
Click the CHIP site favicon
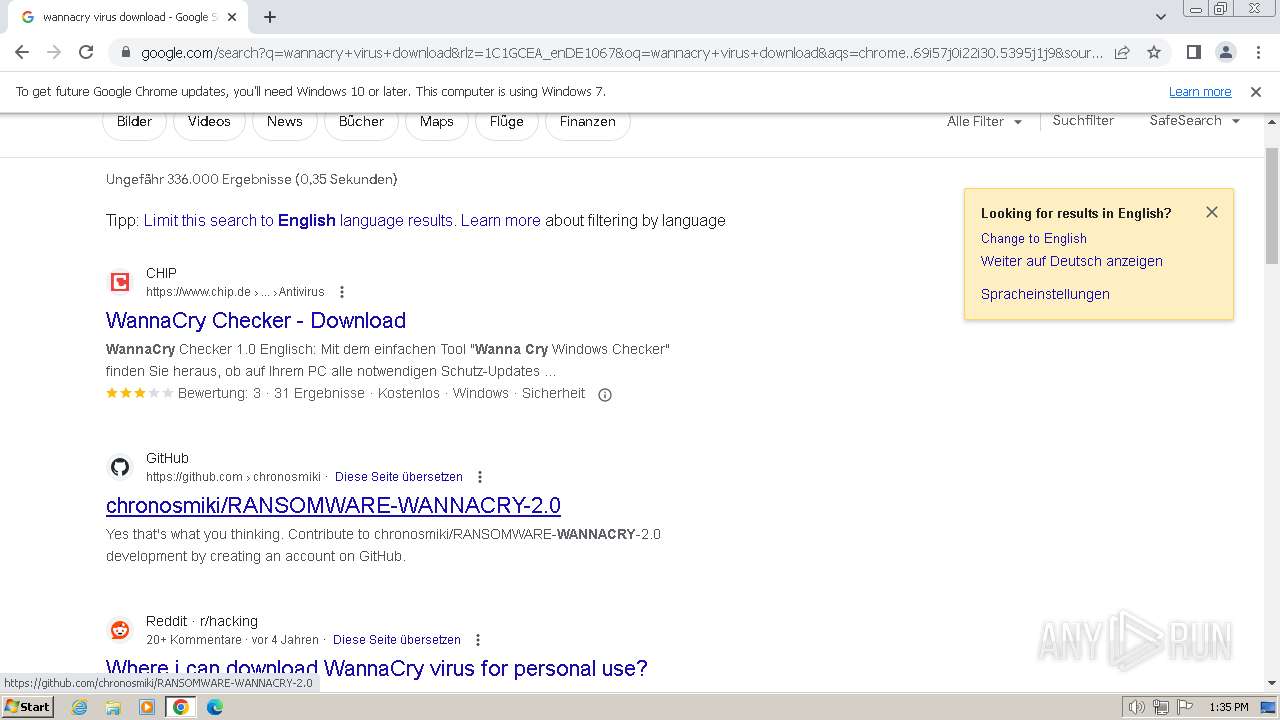120,282
